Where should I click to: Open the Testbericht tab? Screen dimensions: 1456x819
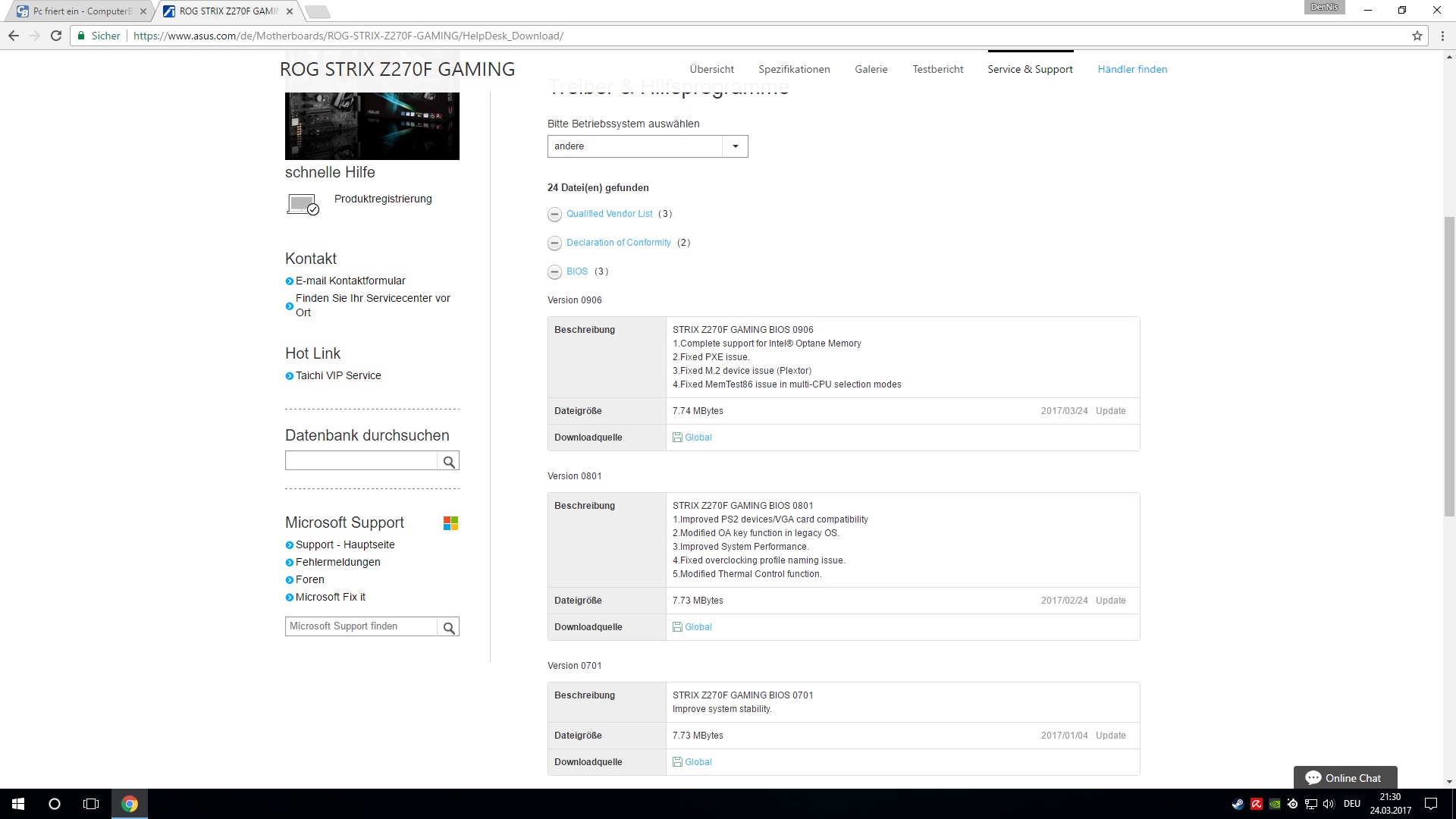pos(937,69)
